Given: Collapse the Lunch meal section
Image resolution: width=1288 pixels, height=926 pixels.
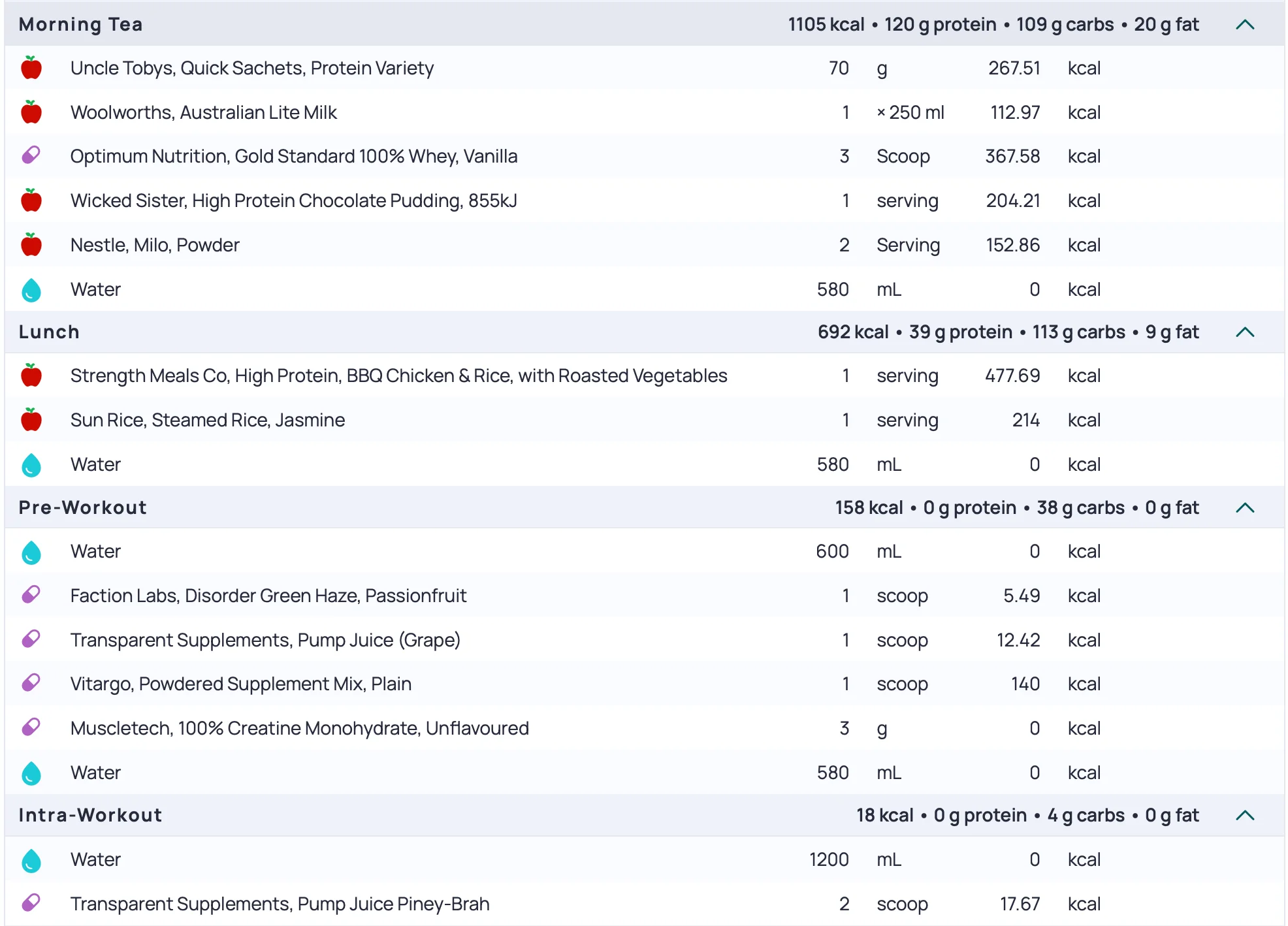Looking at the screenshot, I should 1245,332.
